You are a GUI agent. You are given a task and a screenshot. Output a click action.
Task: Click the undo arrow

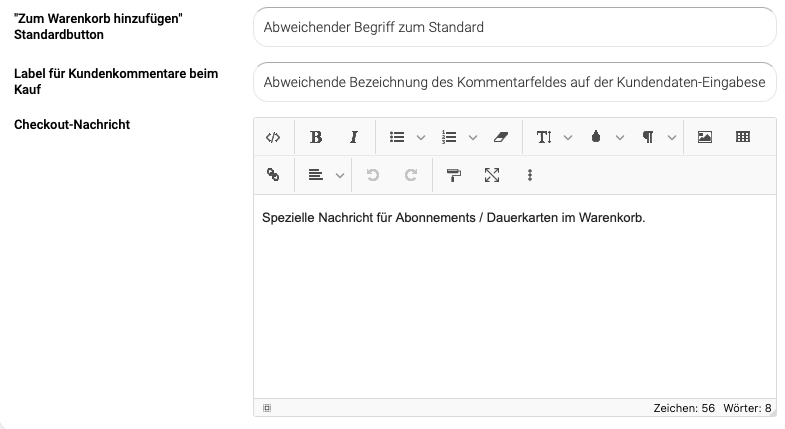click(373, 175)
